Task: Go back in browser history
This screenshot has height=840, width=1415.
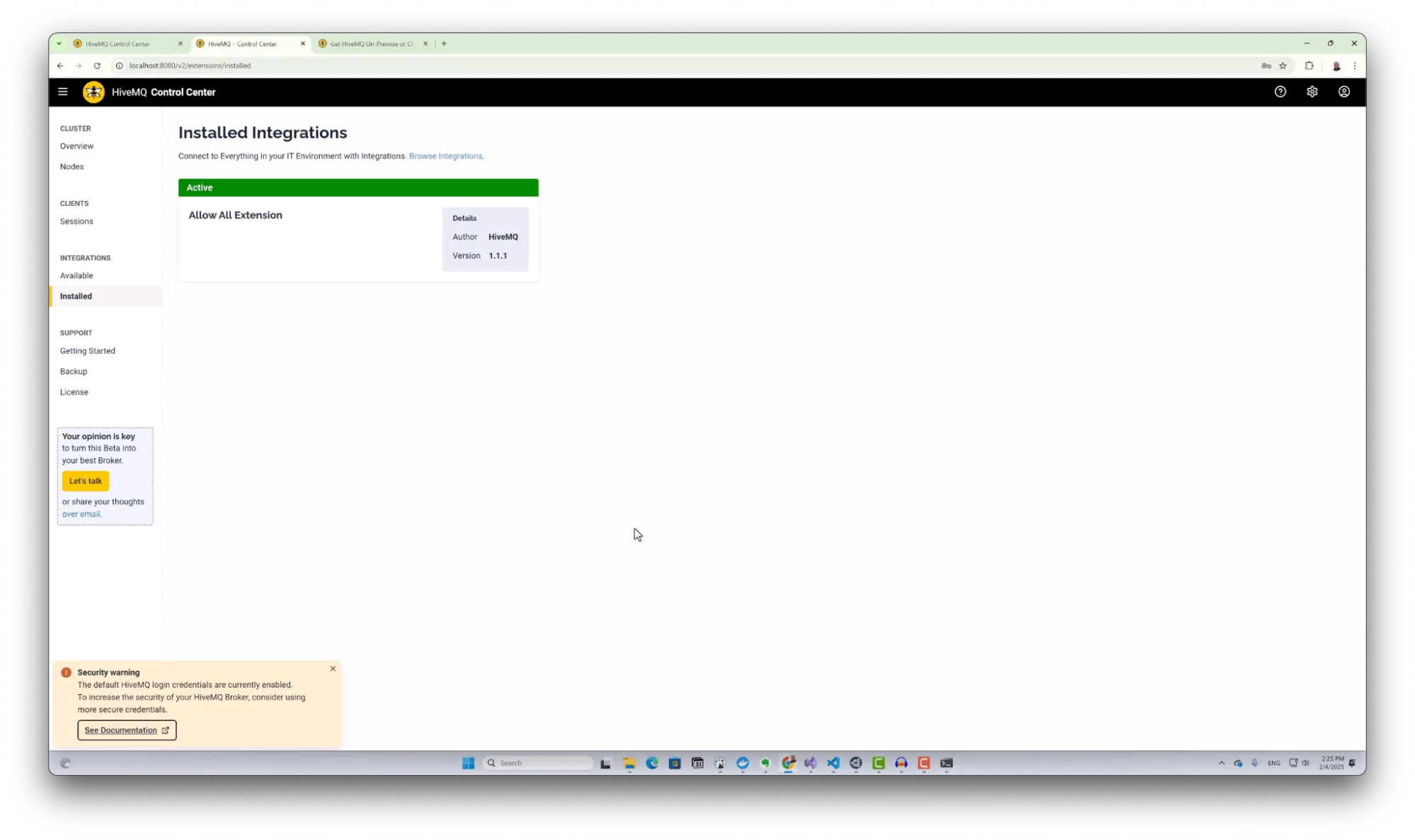Action: click(60, 66)
